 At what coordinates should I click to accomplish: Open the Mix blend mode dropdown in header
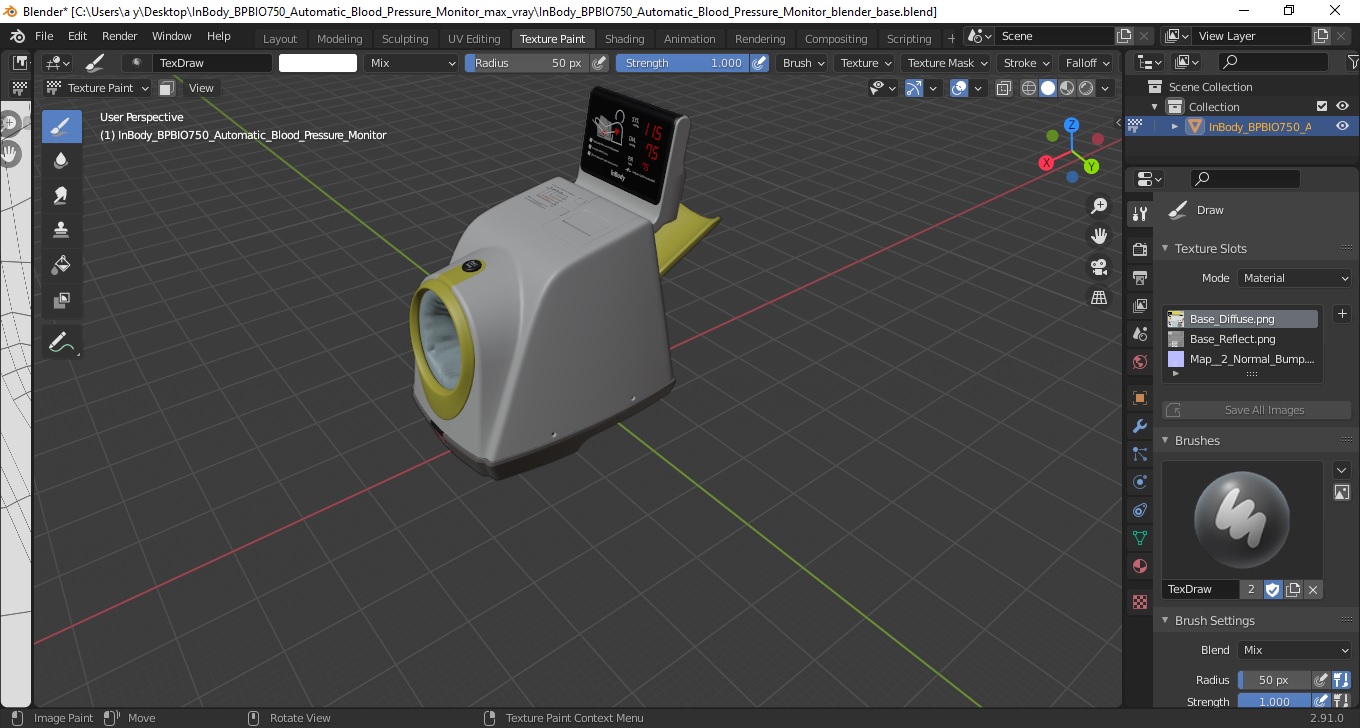(x=411, y=63)
